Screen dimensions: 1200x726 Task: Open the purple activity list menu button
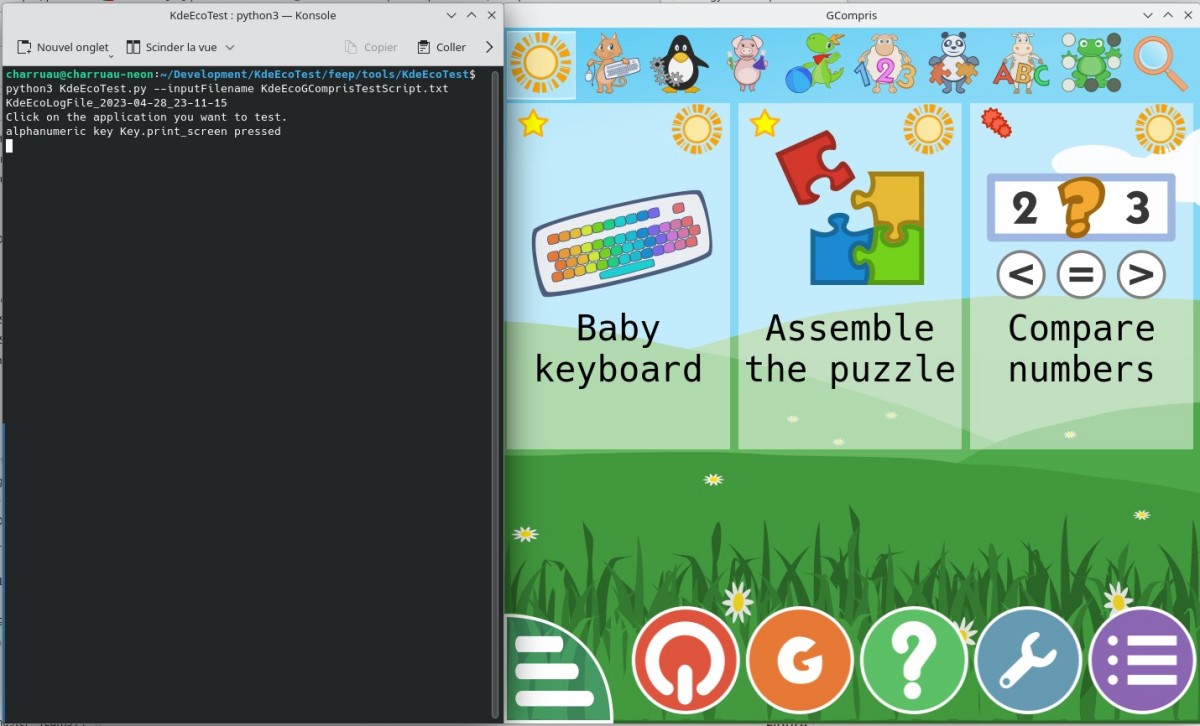[x=1142, y=660]
